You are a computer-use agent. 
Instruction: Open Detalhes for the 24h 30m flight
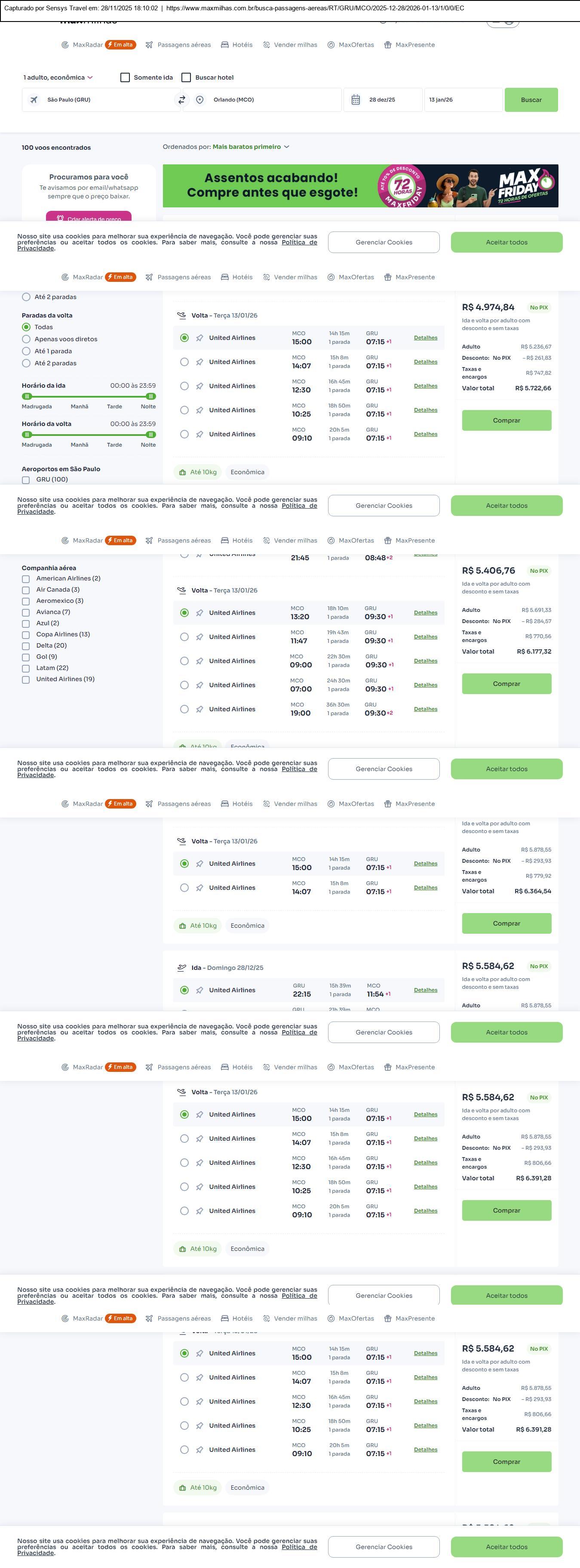pyautogui.click(x=425, y=685)
